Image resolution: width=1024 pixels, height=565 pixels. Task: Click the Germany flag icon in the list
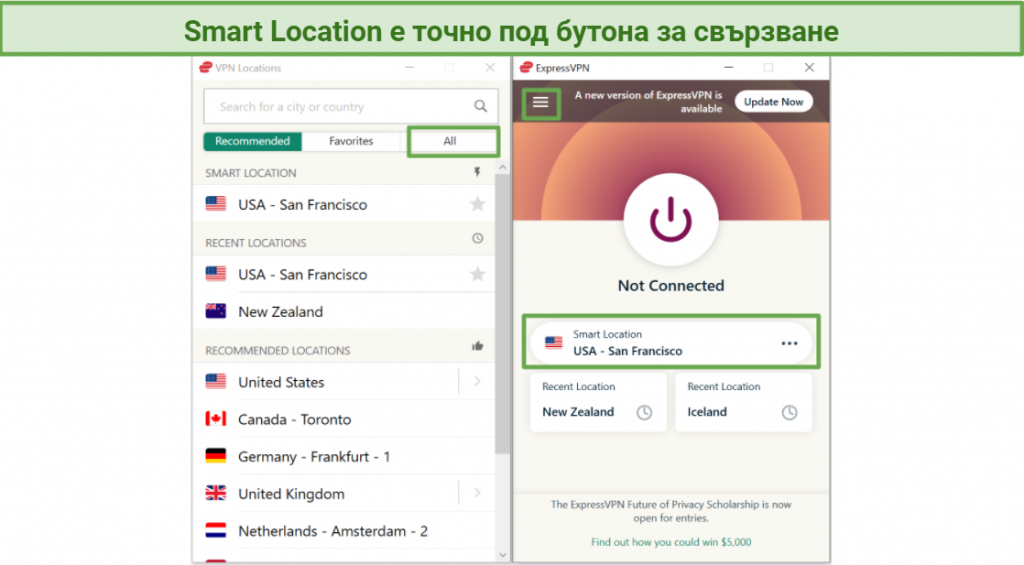(216, 456)
